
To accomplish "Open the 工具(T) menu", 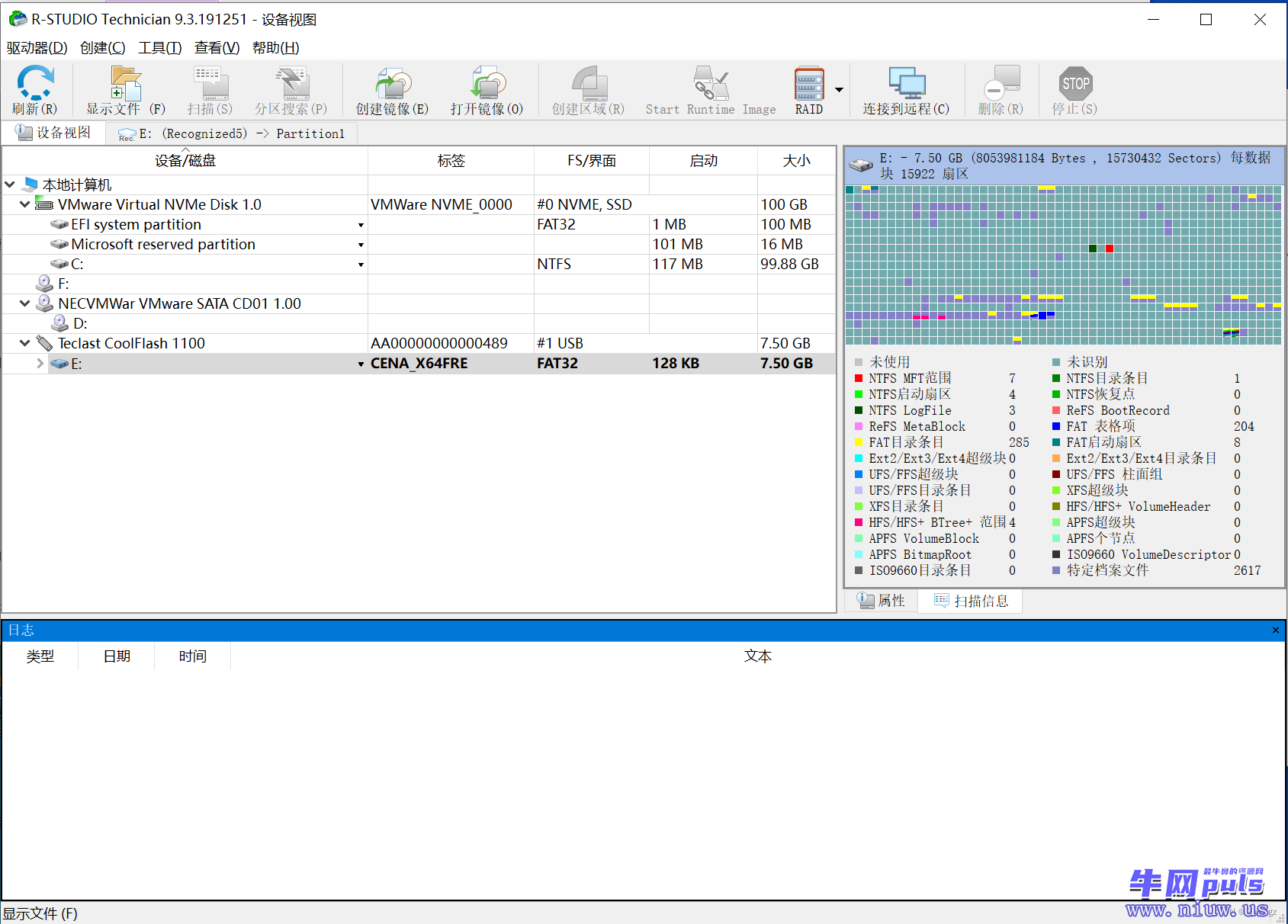I will [x=160, y=47].
